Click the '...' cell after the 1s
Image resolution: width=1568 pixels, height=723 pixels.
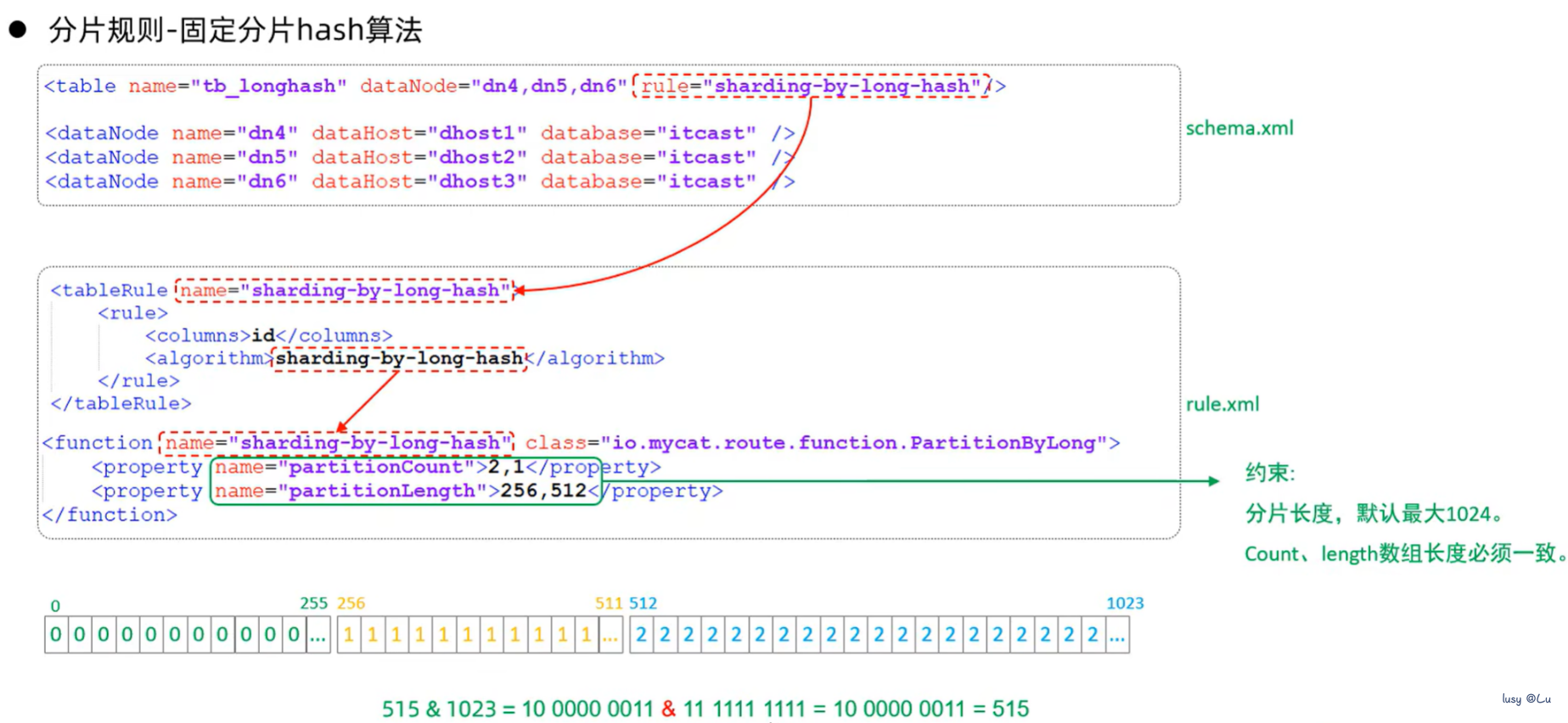[x=610, y=635]
